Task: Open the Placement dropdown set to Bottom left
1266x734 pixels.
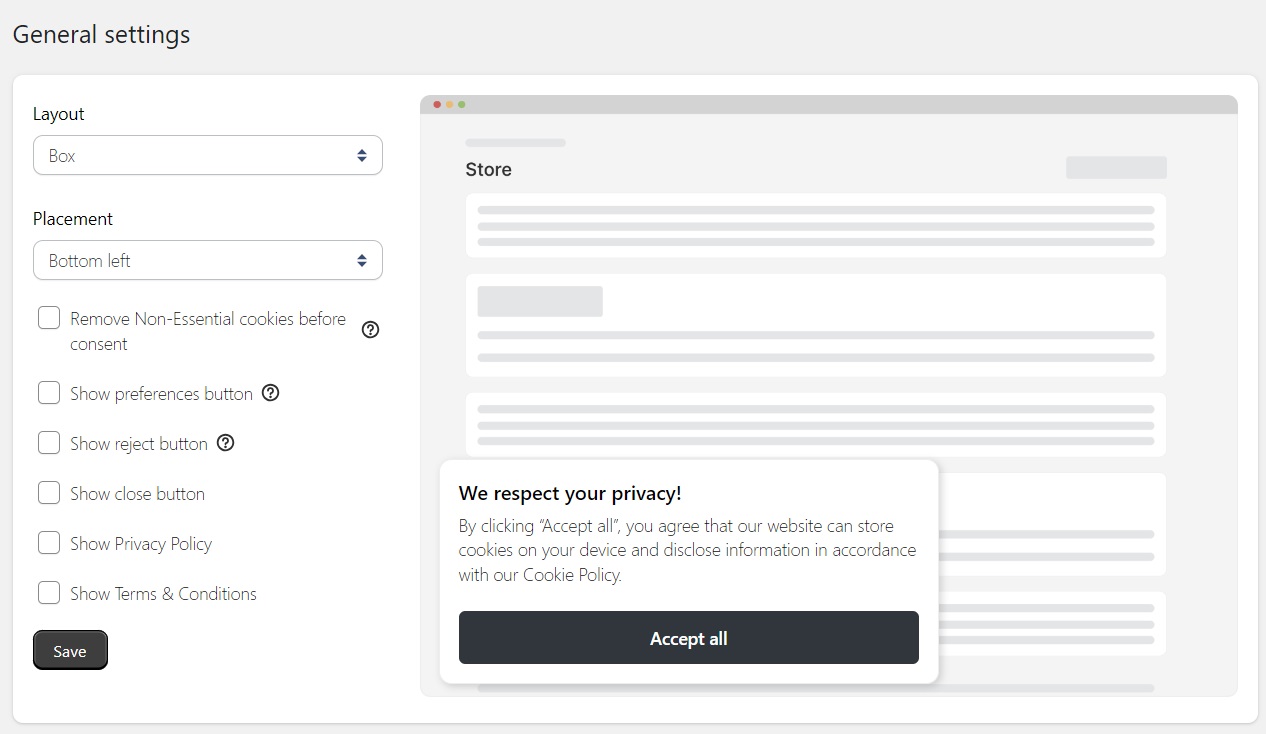Action: click(x=207, y=260)
